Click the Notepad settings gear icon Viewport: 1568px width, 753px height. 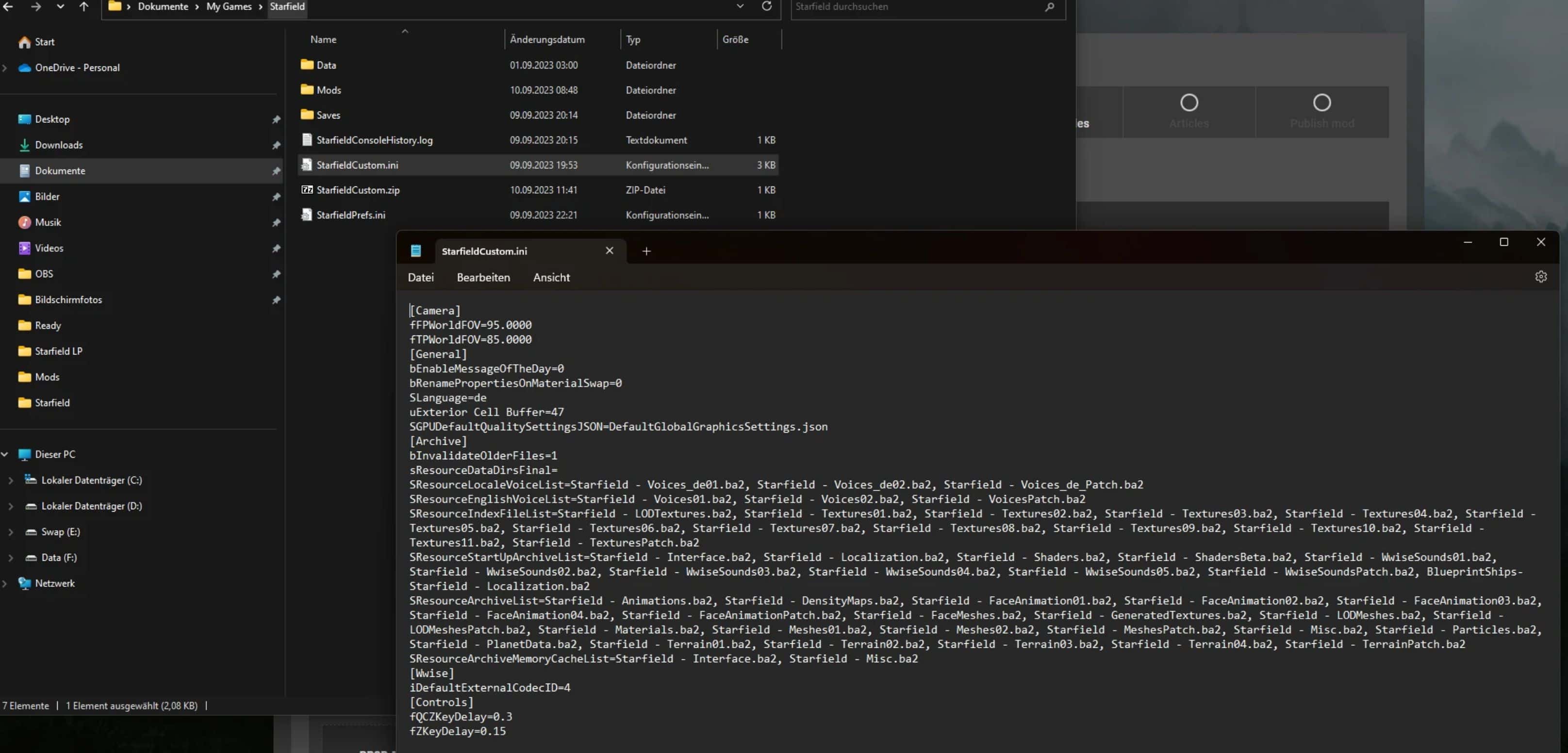(x=1541, y=277)
